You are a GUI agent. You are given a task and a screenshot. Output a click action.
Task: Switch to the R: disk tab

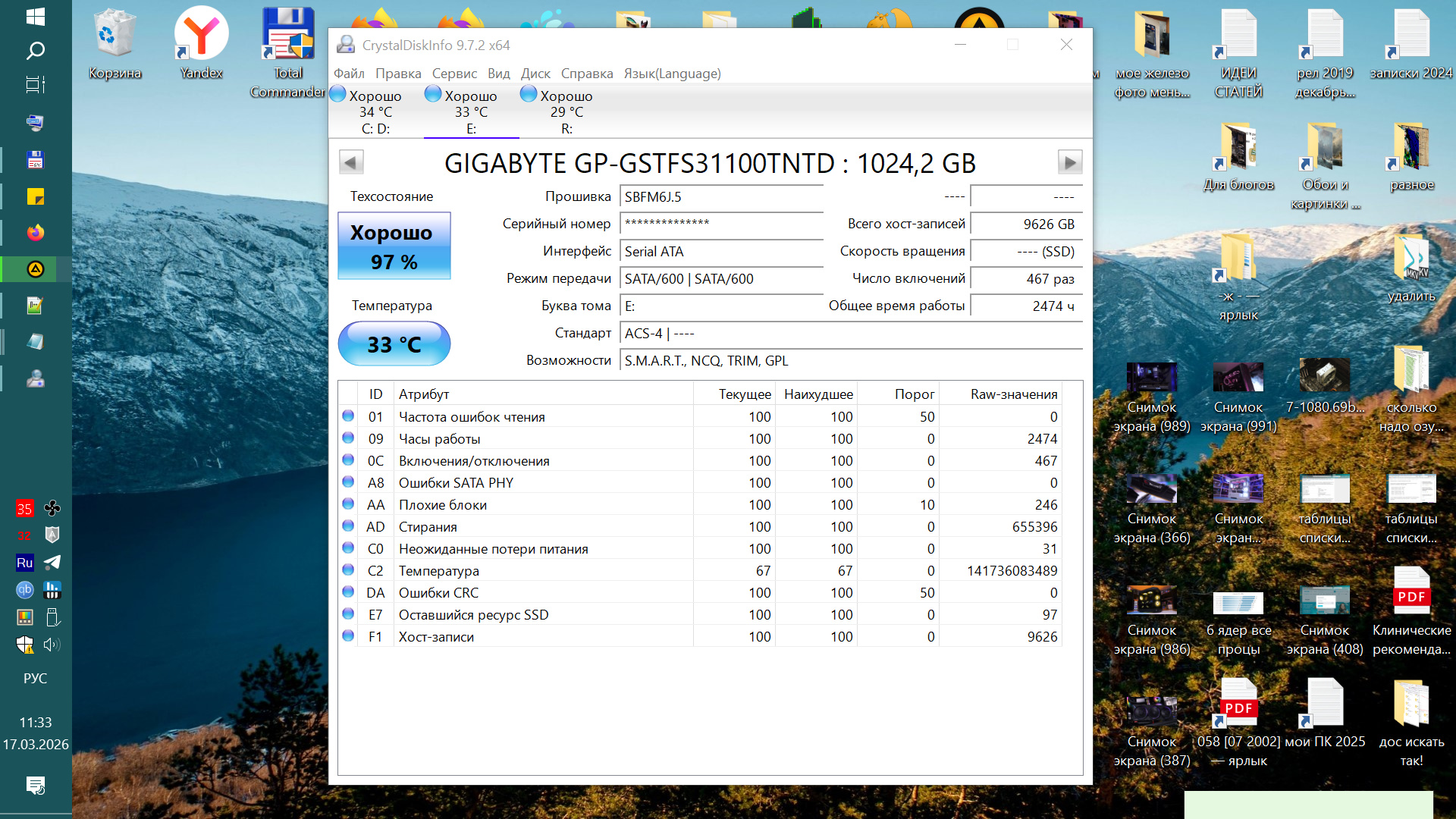click(566, 111)
